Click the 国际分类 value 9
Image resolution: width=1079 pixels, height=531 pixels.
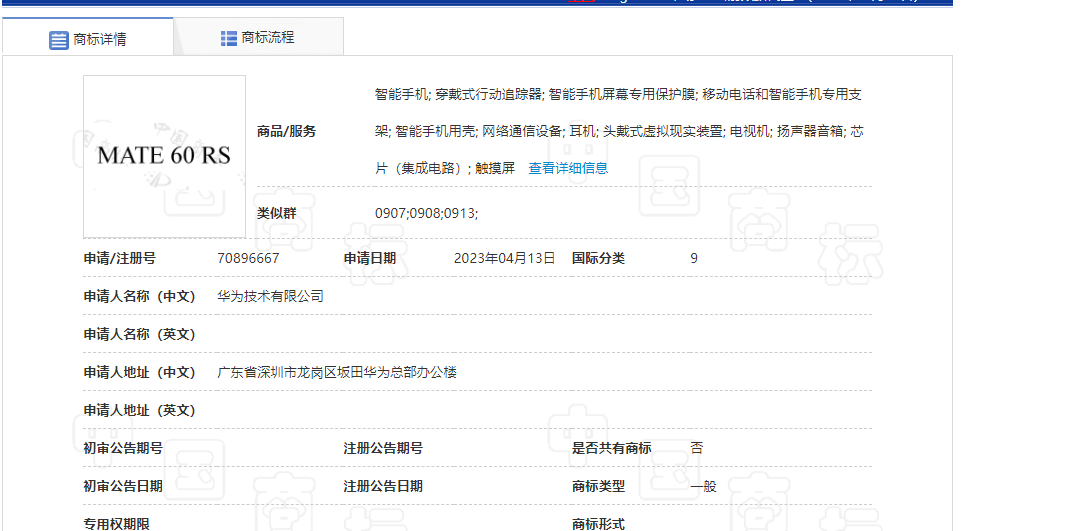[x=694, y=259]
